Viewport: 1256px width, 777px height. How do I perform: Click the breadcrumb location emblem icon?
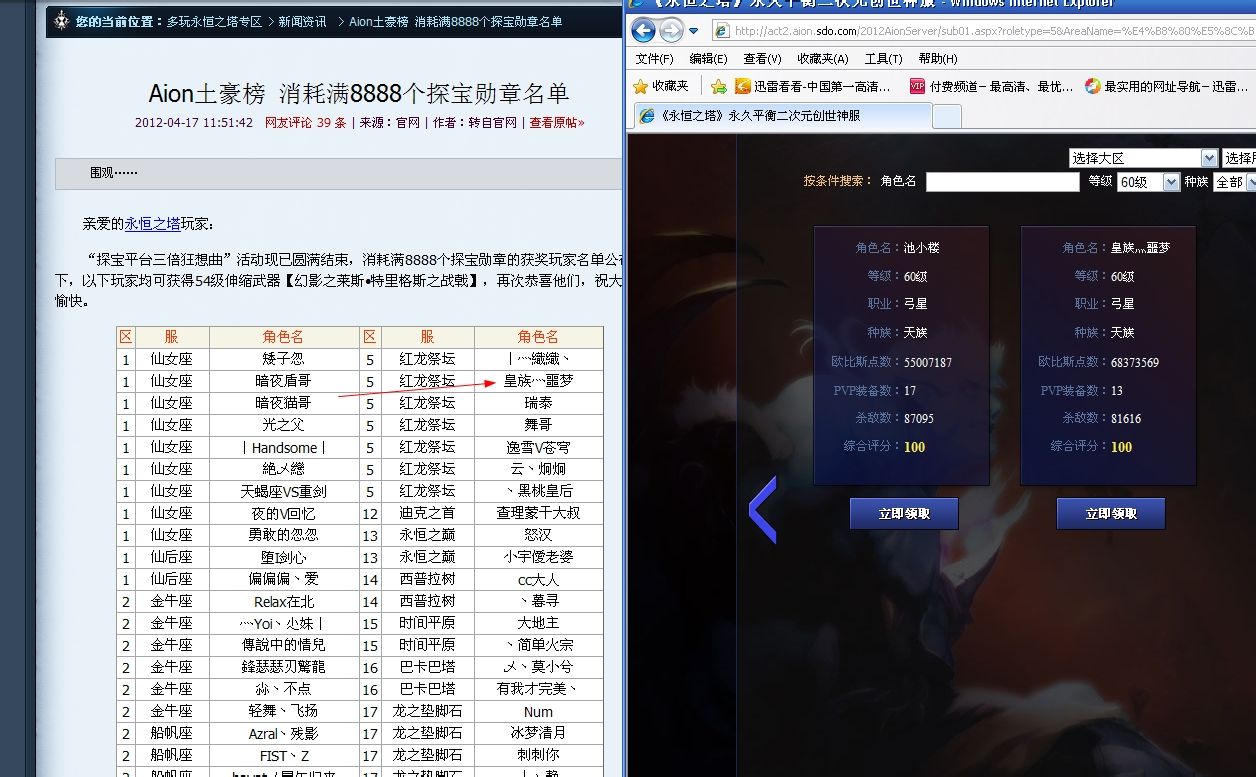tap(62, 20)
